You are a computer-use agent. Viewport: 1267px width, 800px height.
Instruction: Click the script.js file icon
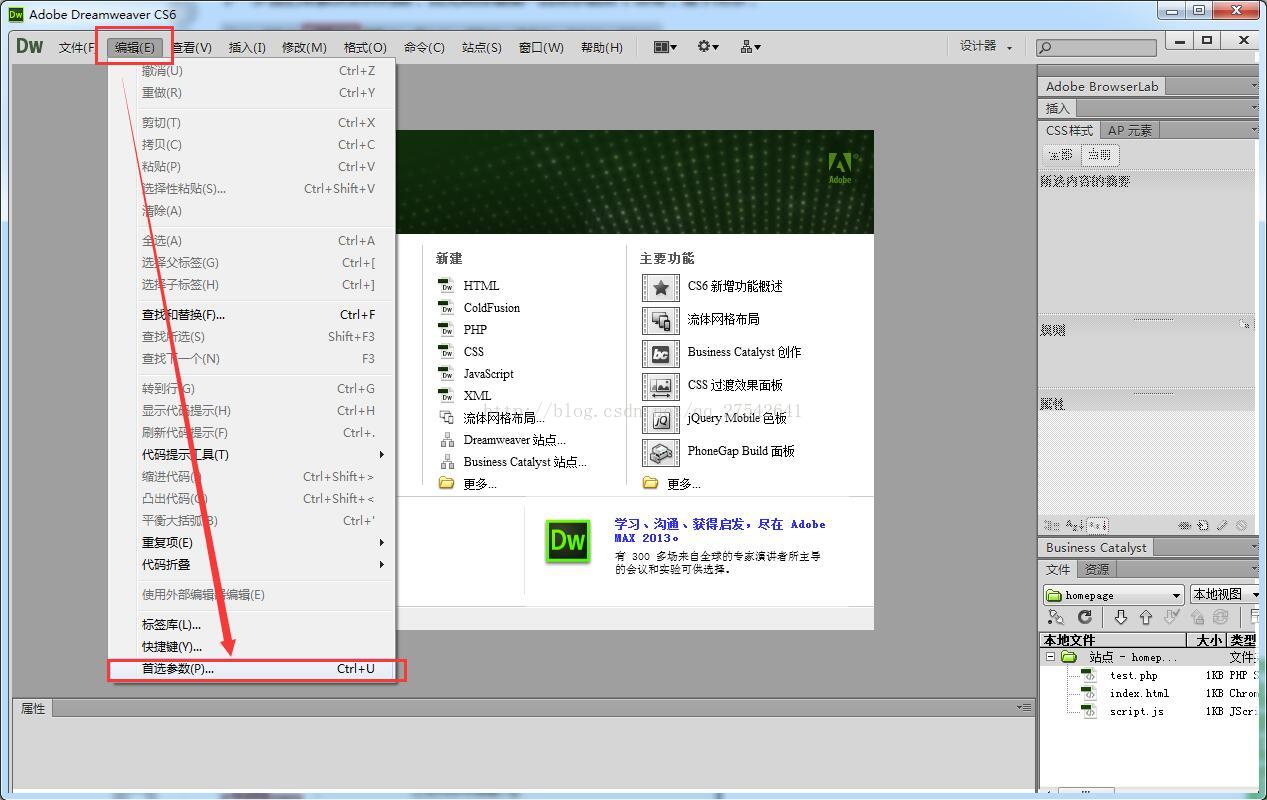coord(1090,712)
